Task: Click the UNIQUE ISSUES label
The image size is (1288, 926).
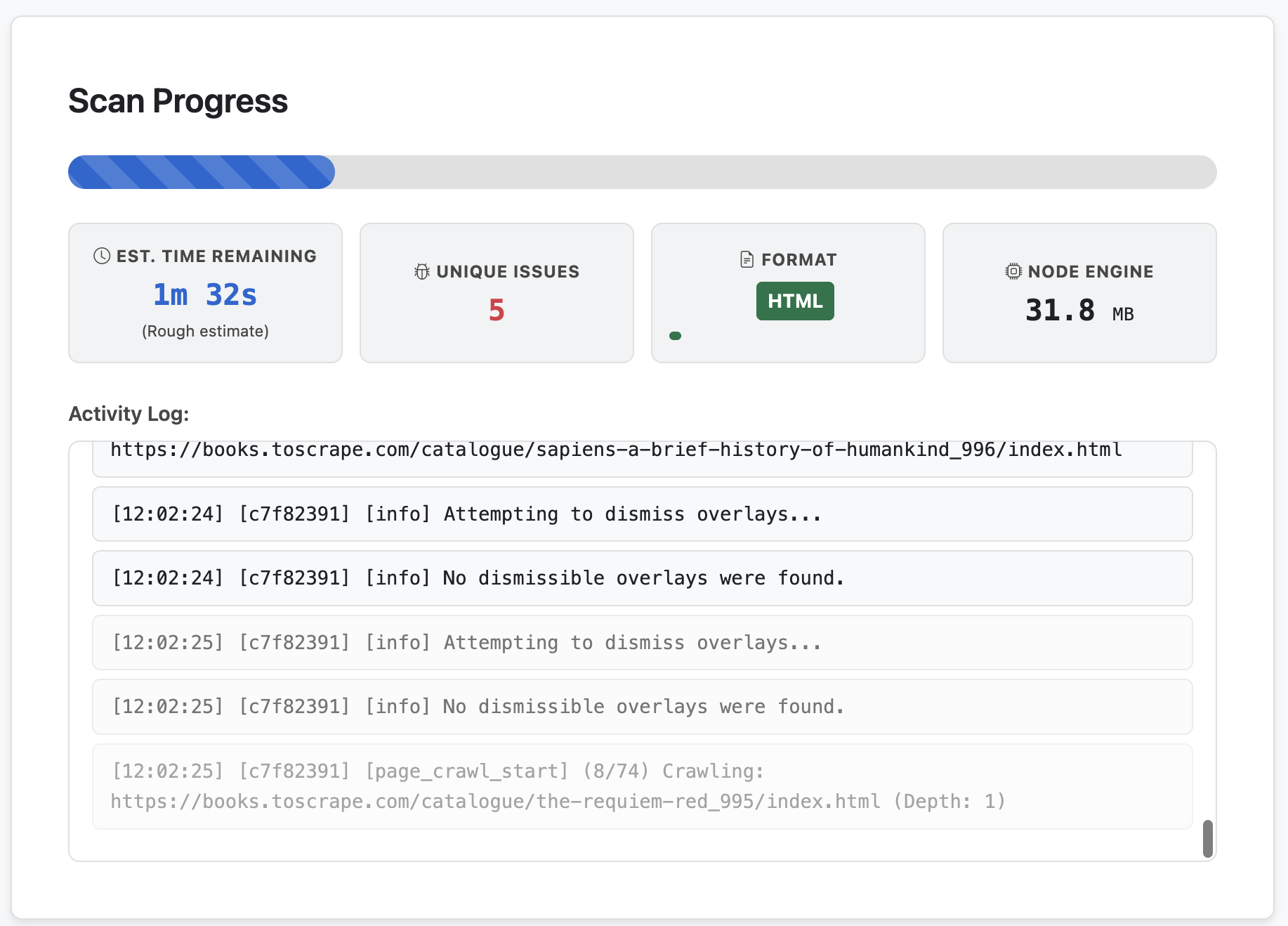Action: 508,271
